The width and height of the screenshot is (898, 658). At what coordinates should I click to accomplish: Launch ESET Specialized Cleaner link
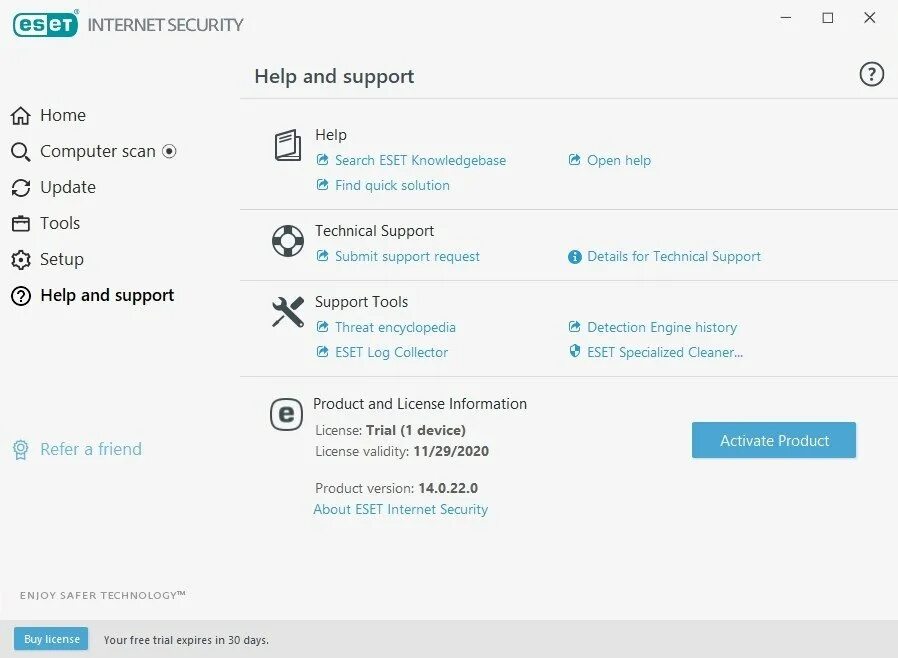664,352
